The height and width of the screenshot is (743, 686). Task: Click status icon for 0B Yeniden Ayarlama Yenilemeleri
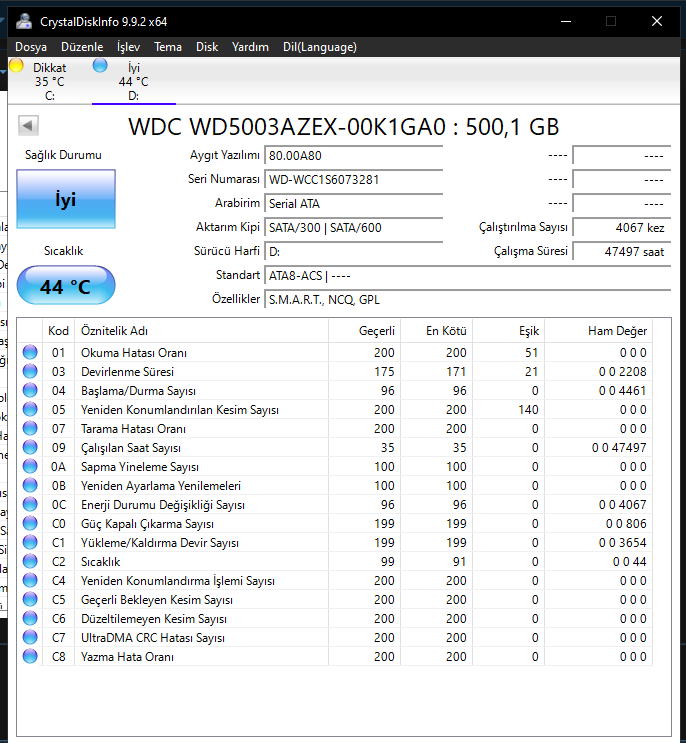(30, 486)
